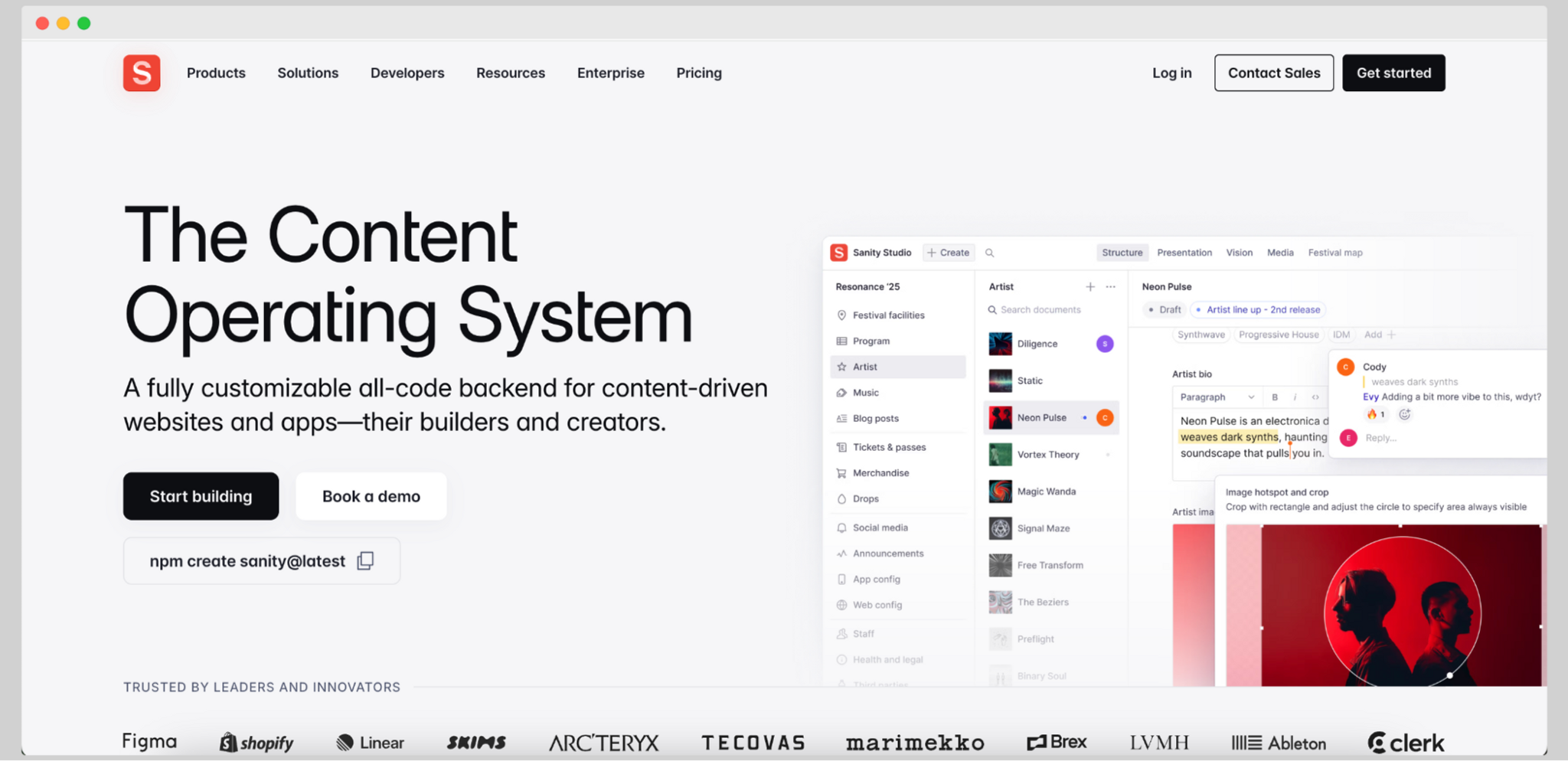
Task: Open the Developers menu
Action: pos(407,73)
